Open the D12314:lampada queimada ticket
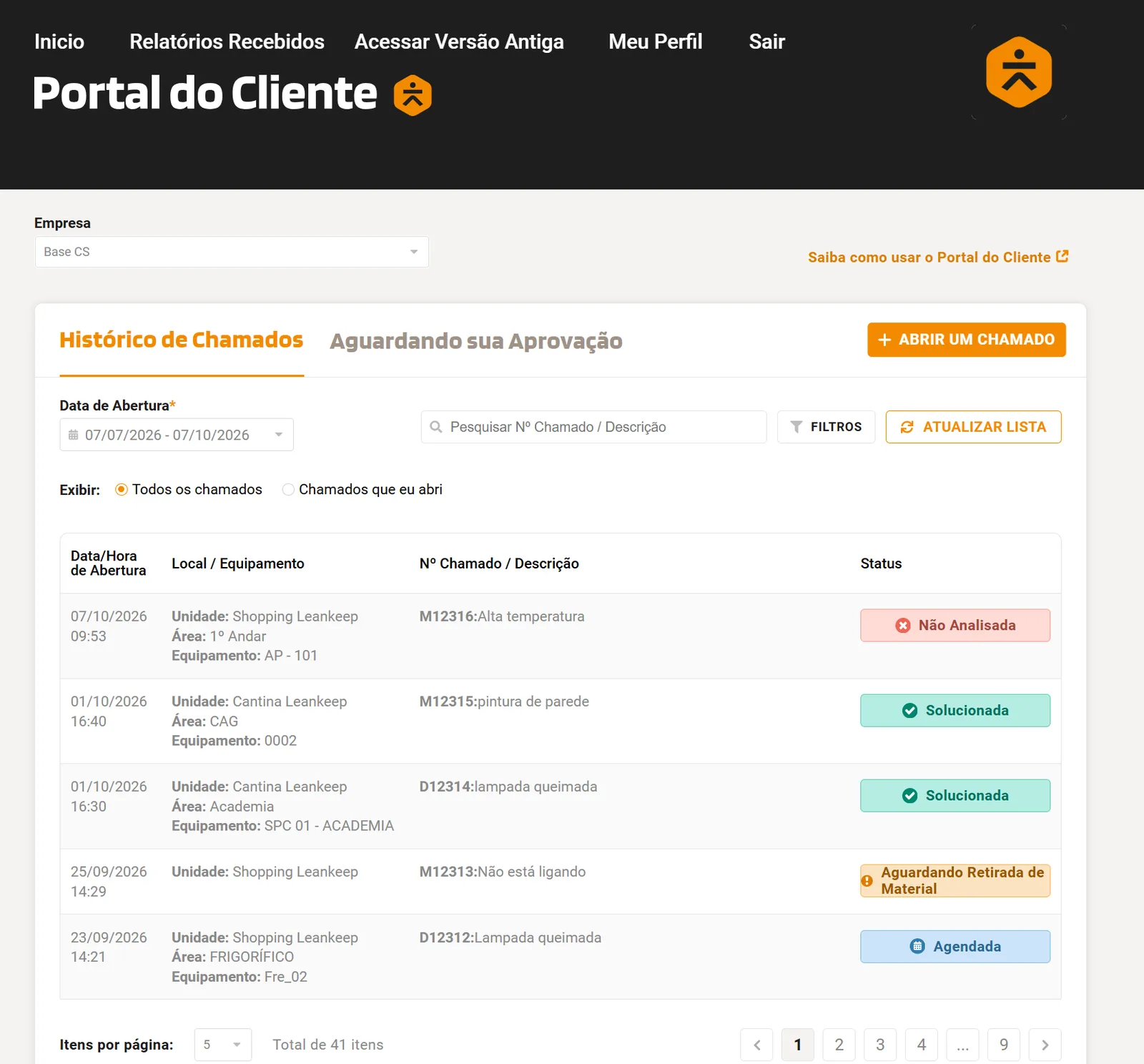 [x=508, y=787]
